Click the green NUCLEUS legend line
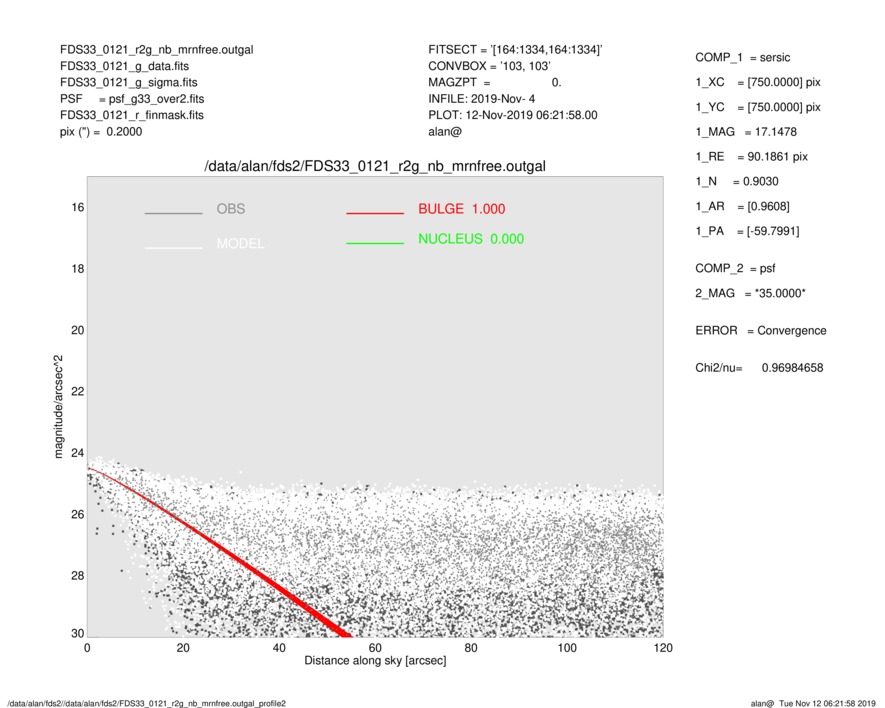 pos(375,243)
